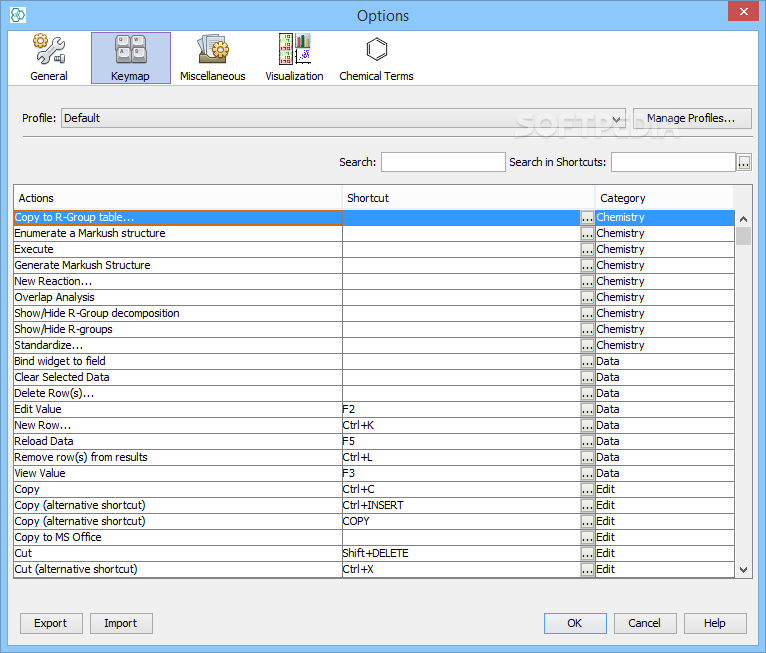Close the Options dialog window
Screen dimensions: 766x653
pos(743,11)
